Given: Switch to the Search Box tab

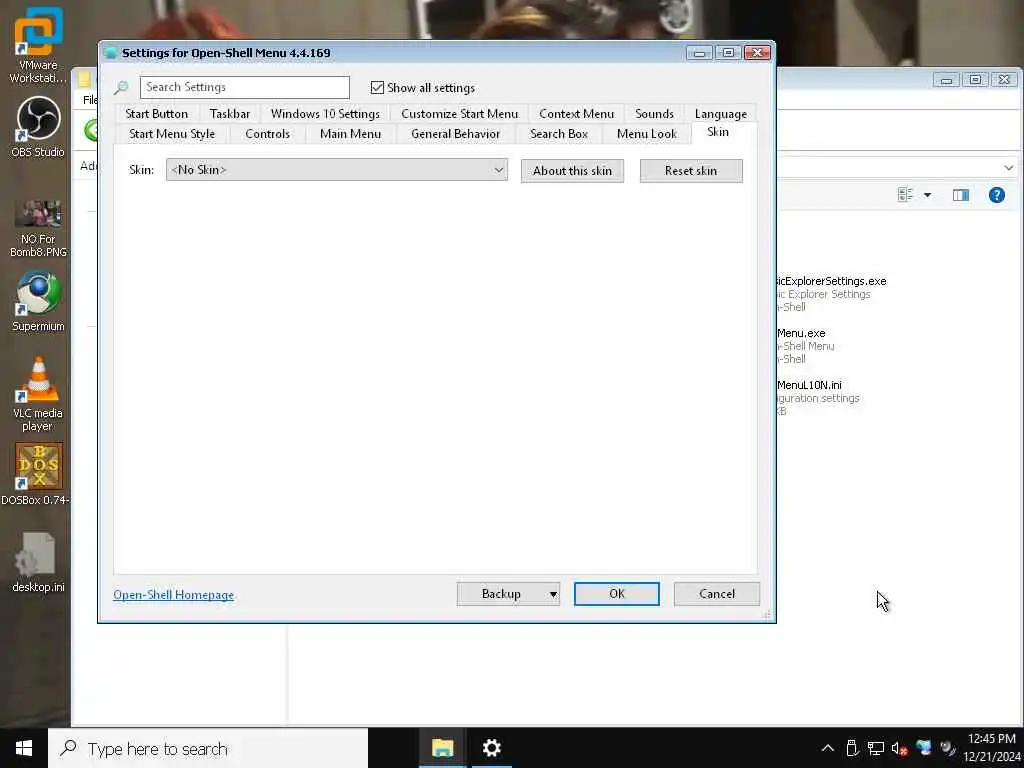Looking at the screenshot, I should [x=559, y=134].
